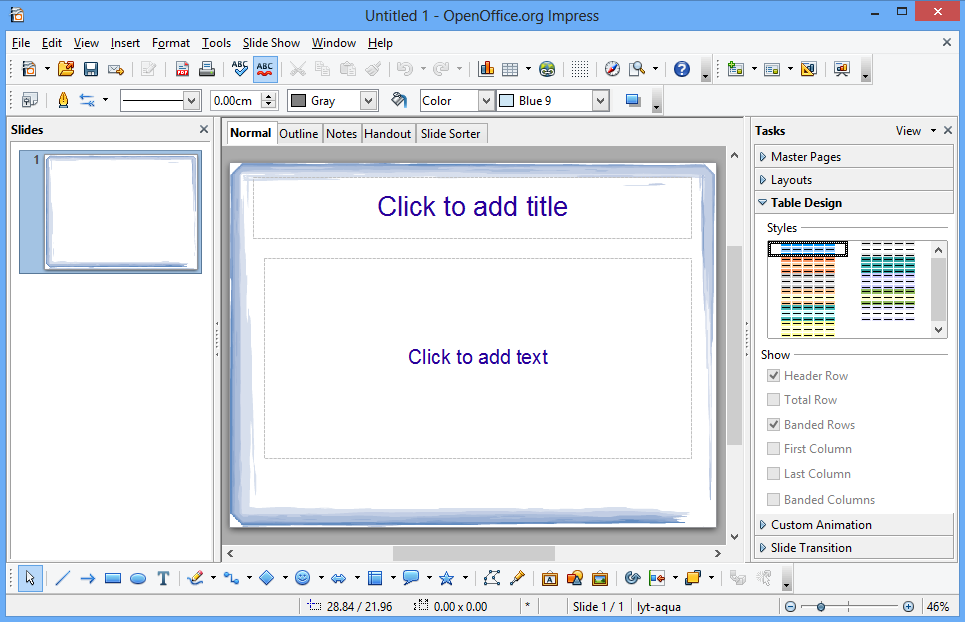Viewport: 965px width, 622px height.
Task: Select the Text tool
Action: click(163, 578)
